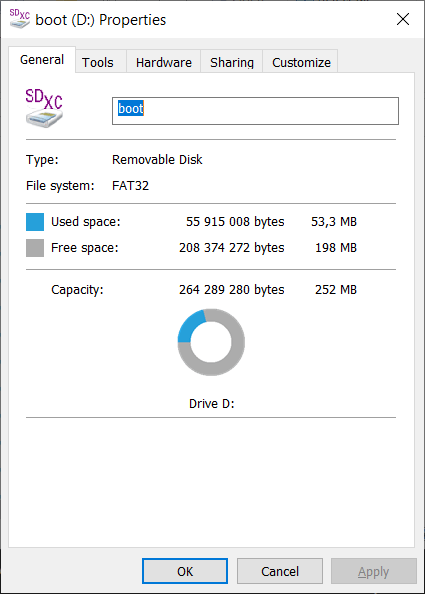Open the Hardware tab
The height and width of the screenshot is (594, 425).
click(x=164, y=62)
